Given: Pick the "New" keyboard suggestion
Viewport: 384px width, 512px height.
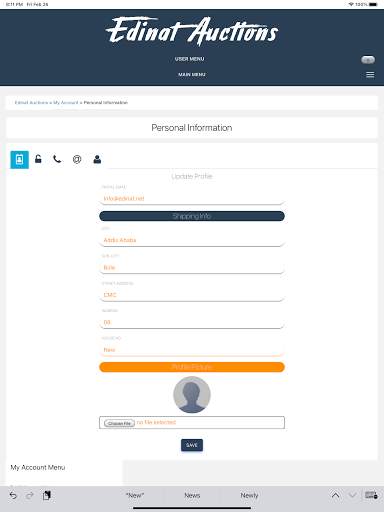Looking at the screenshot, I should [x=135, y=496].
